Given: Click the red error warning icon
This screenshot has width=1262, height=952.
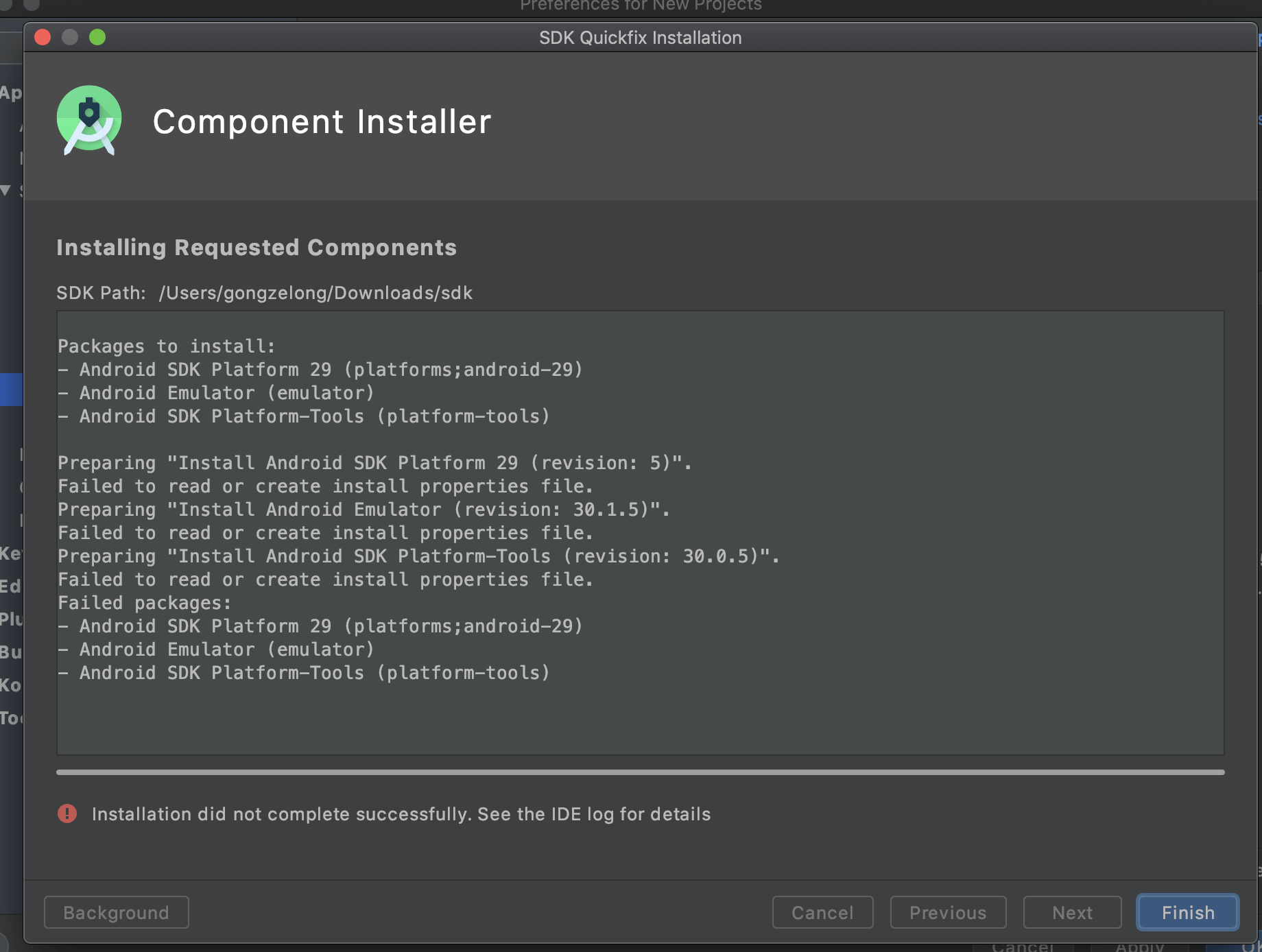Looking at the screenshot, I should pos(67,813).
